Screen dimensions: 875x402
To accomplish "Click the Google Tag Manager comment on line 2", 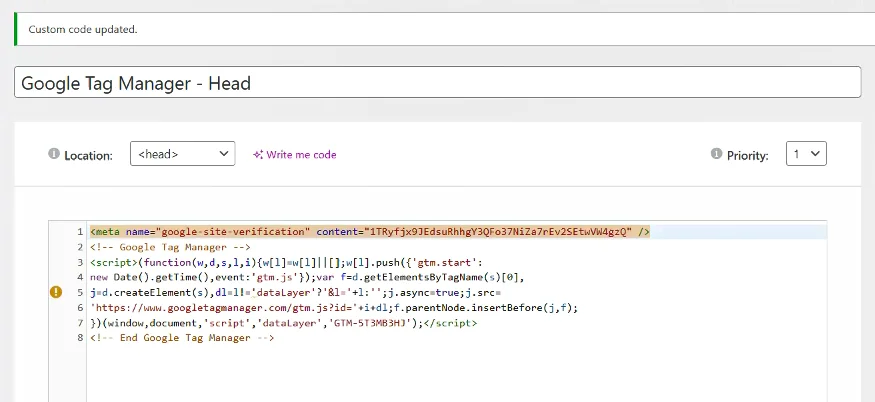I will point(170,247).
